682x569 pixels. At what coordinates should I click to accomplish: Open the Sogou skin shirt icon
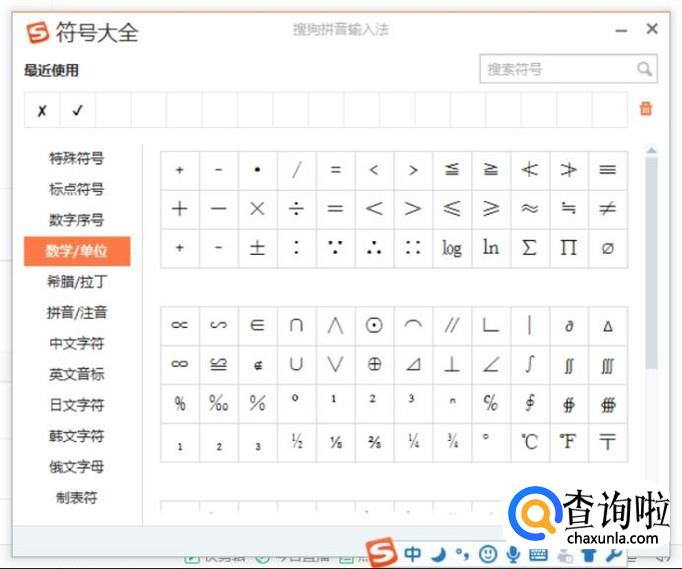tap(589, 554)
